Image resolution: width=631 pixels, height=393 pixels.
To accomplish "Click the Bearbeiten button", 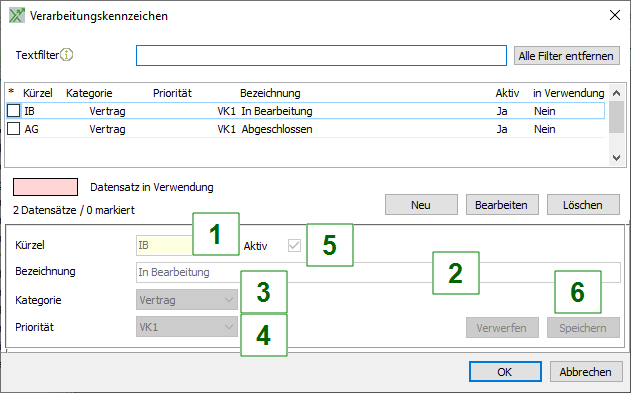I will [x=502, y=205].
